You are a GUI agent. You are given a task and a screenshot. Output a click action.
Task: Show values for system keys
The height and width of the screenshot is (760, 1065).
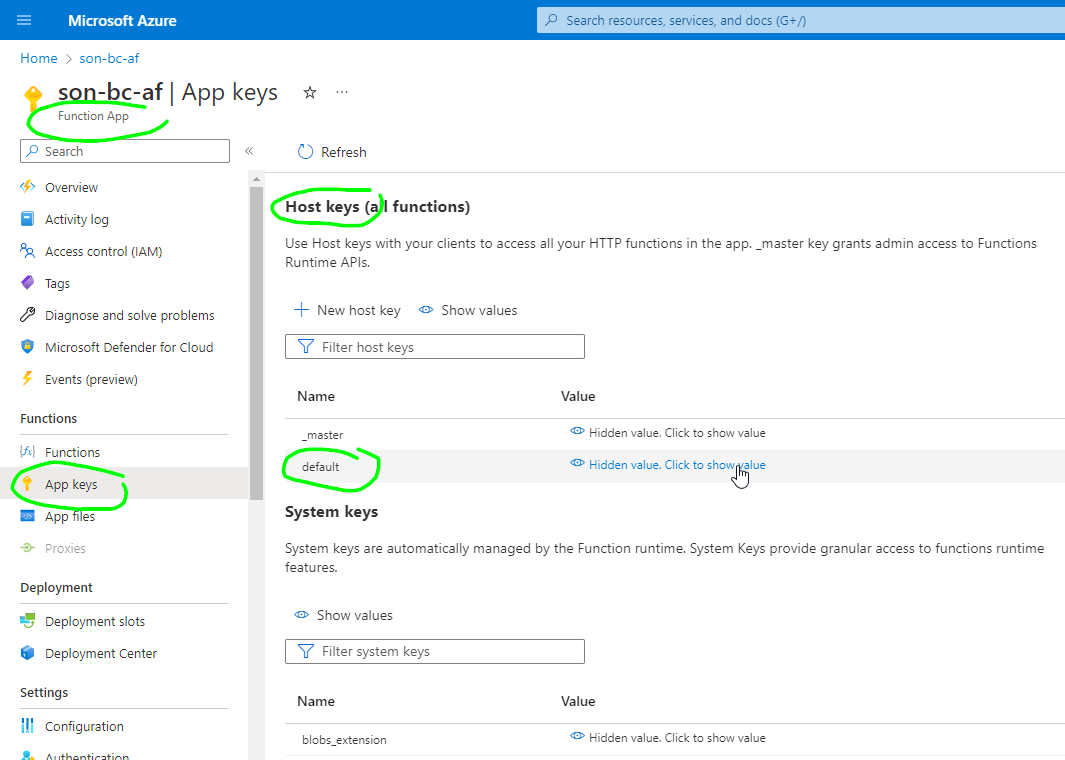pyautogui.click(x=343, y=615)
